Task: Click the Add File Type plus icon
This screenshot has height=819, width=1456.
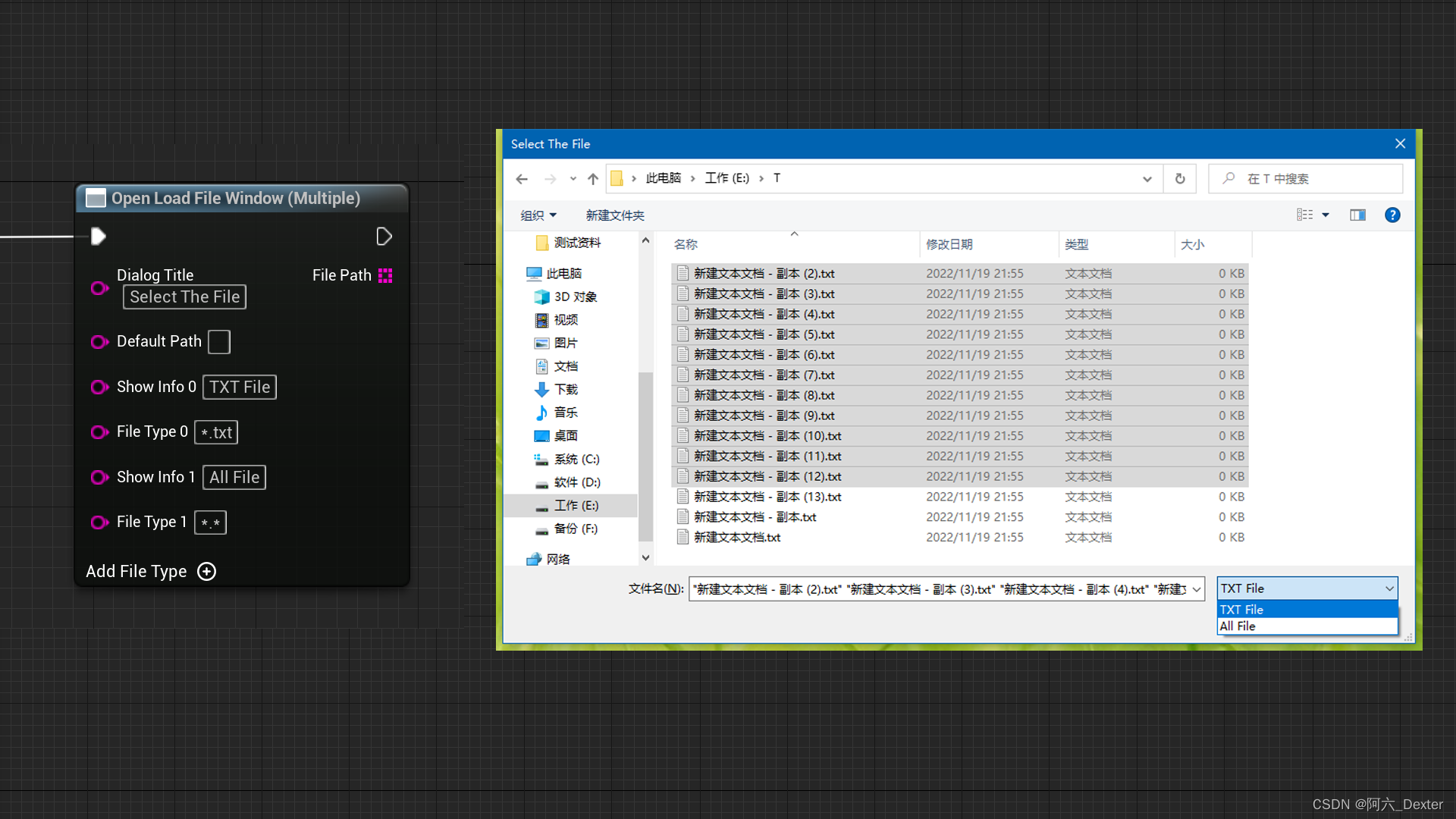Action: (x=206, y=571)
